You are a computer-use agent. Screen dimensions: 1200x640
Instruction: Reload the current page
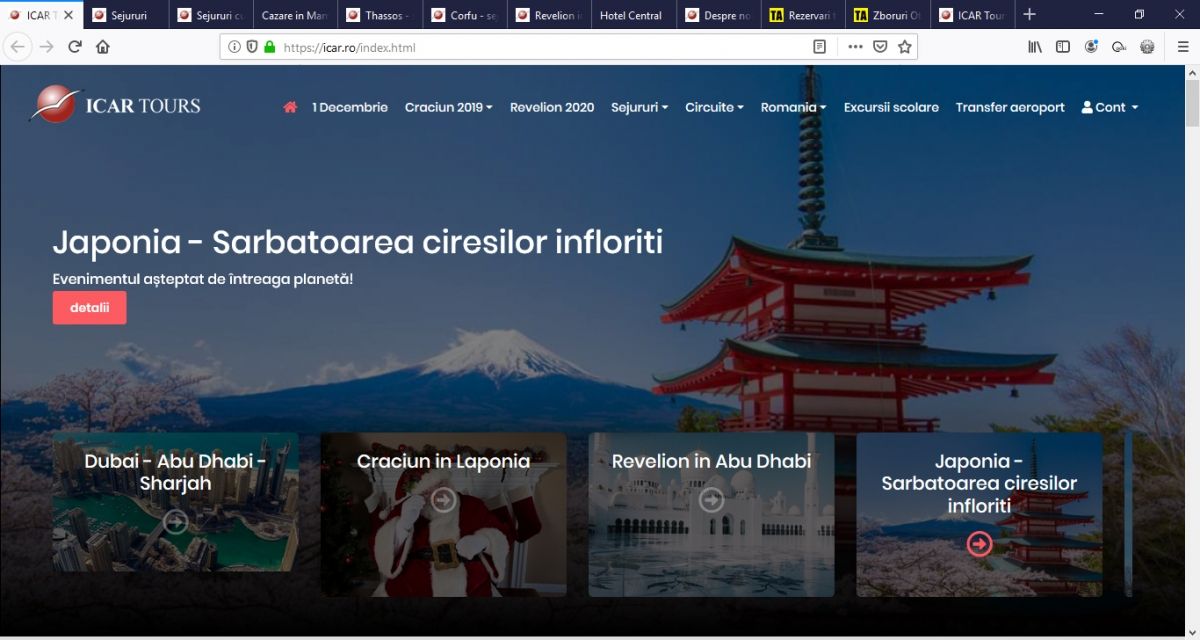click(x=75, y=47)
